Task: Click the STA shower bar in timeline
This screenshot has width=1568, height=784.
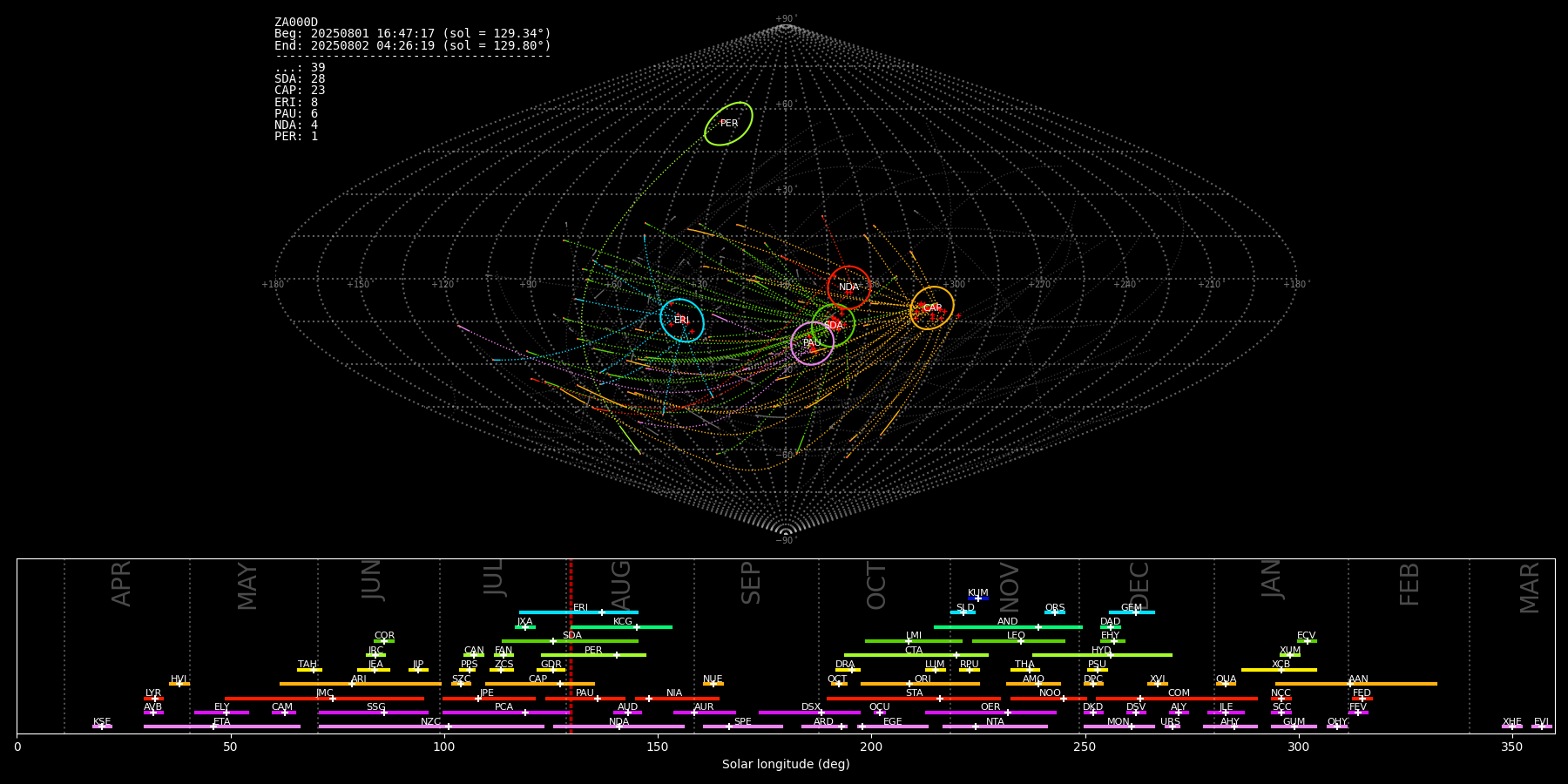Action: [914, 698]
